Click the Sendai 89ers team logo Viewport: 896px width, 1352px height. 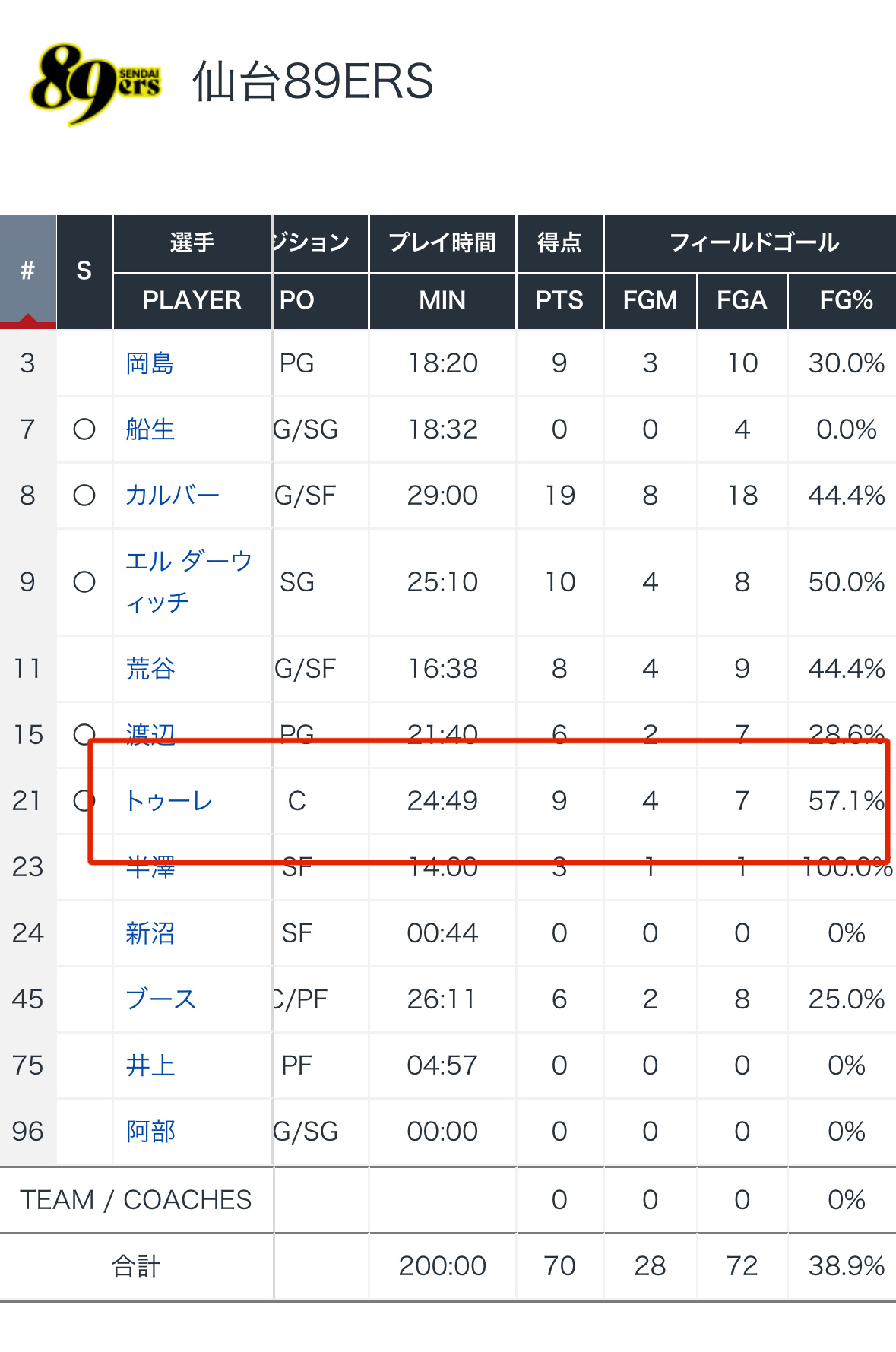[x=96, y=84]
